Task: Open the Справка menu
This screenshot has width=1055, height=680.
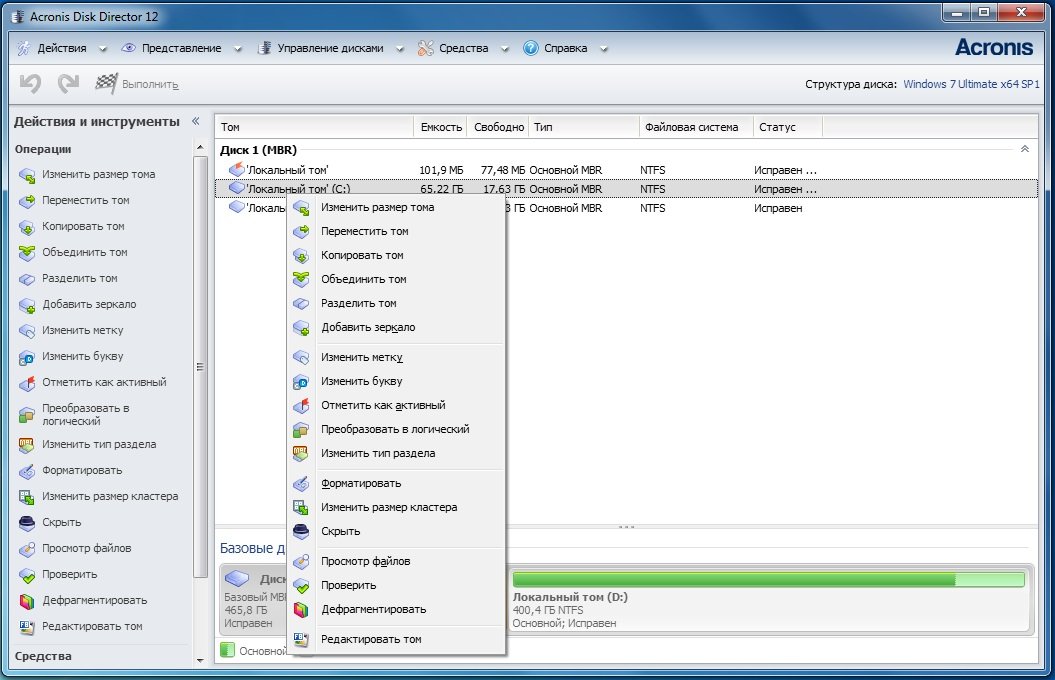Action: [565, 48]
